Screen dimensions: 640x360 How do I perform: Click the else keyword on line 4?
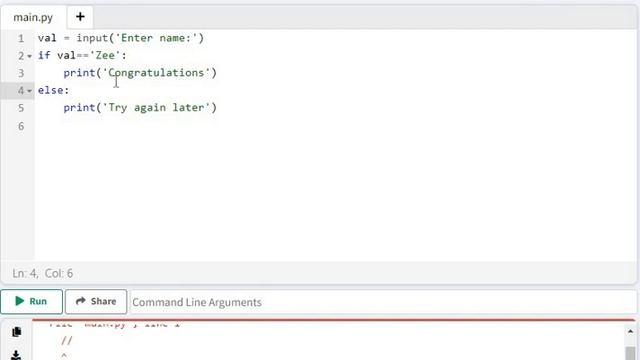(50, 90)
